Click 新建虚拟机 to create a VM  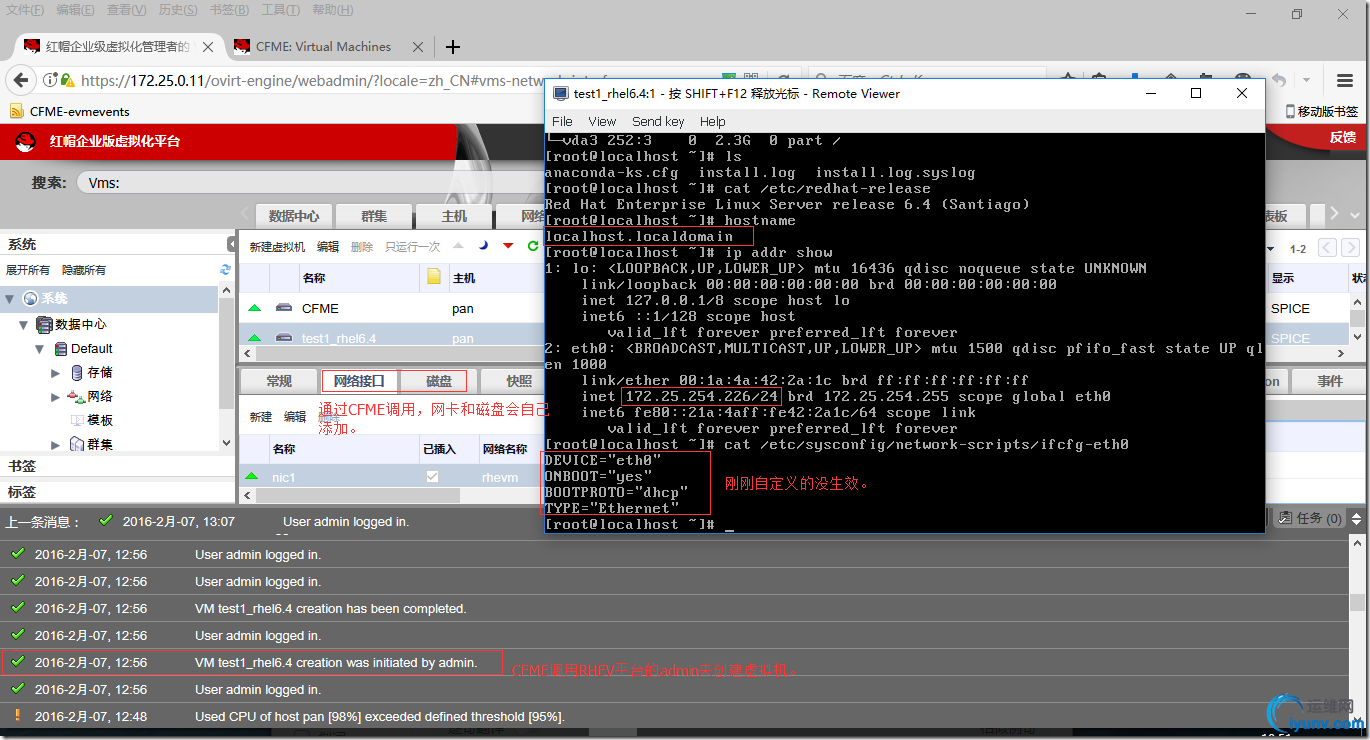click(277, 247)
